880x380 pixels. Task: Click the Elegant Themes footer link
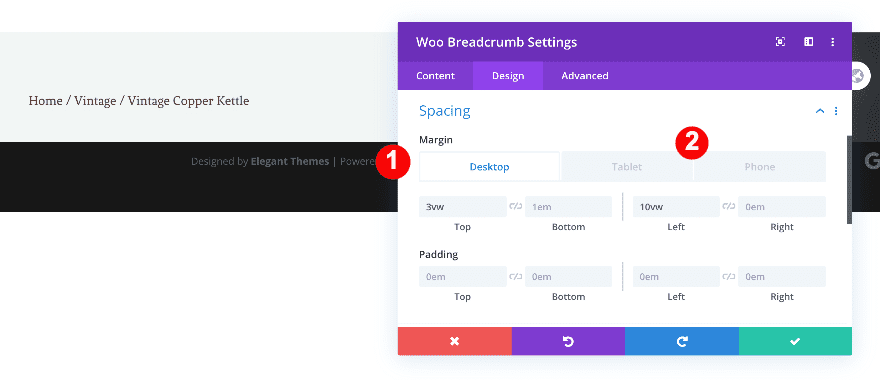click(290, 162)
